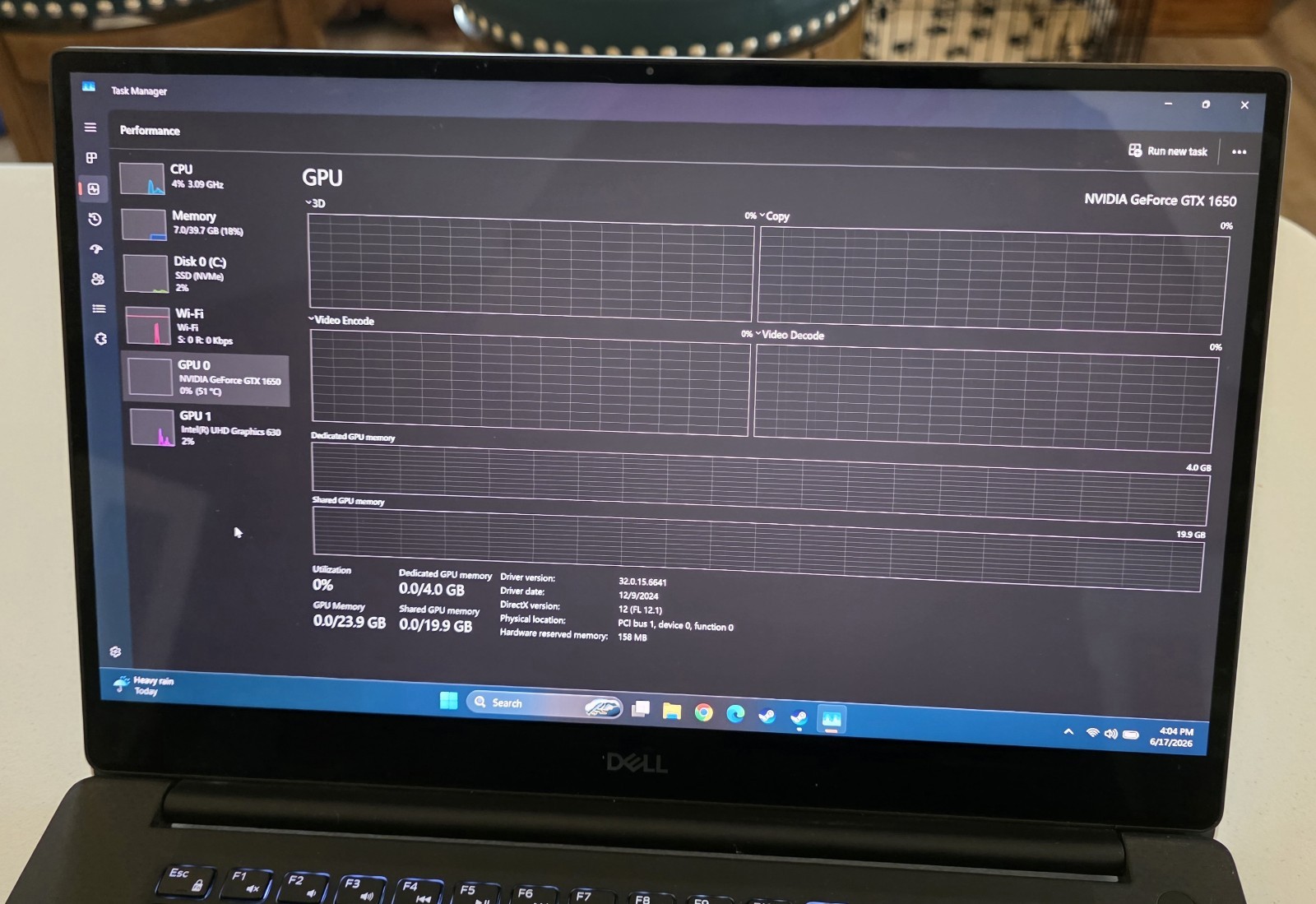Viewport: 1316px width, 904px height.
Task: Open the Users page icon
Action: click(98, 279)
